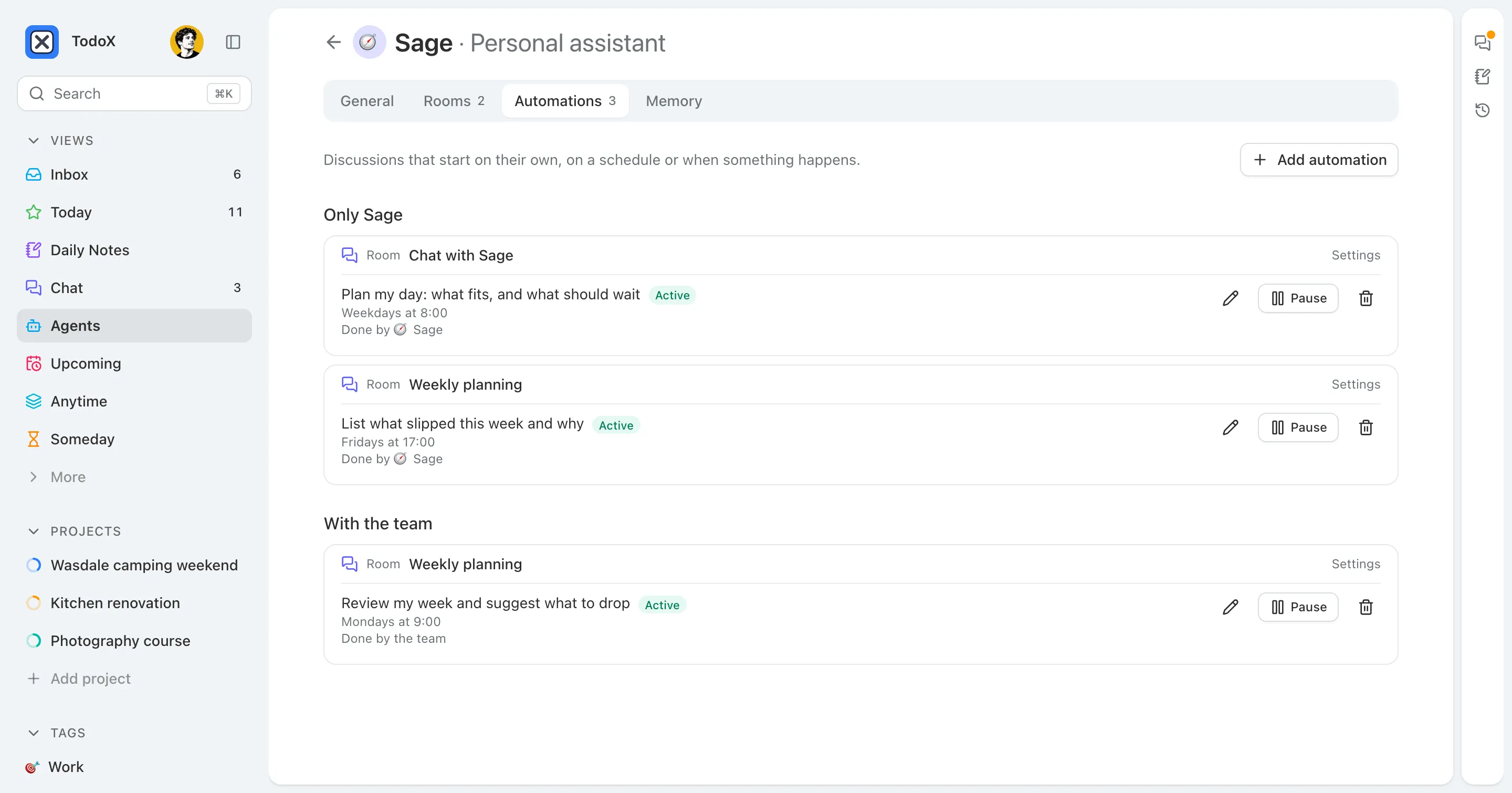1512x793 pixels.
Task: Open the notes icon in right rail
Action: tap(1483, 76)
